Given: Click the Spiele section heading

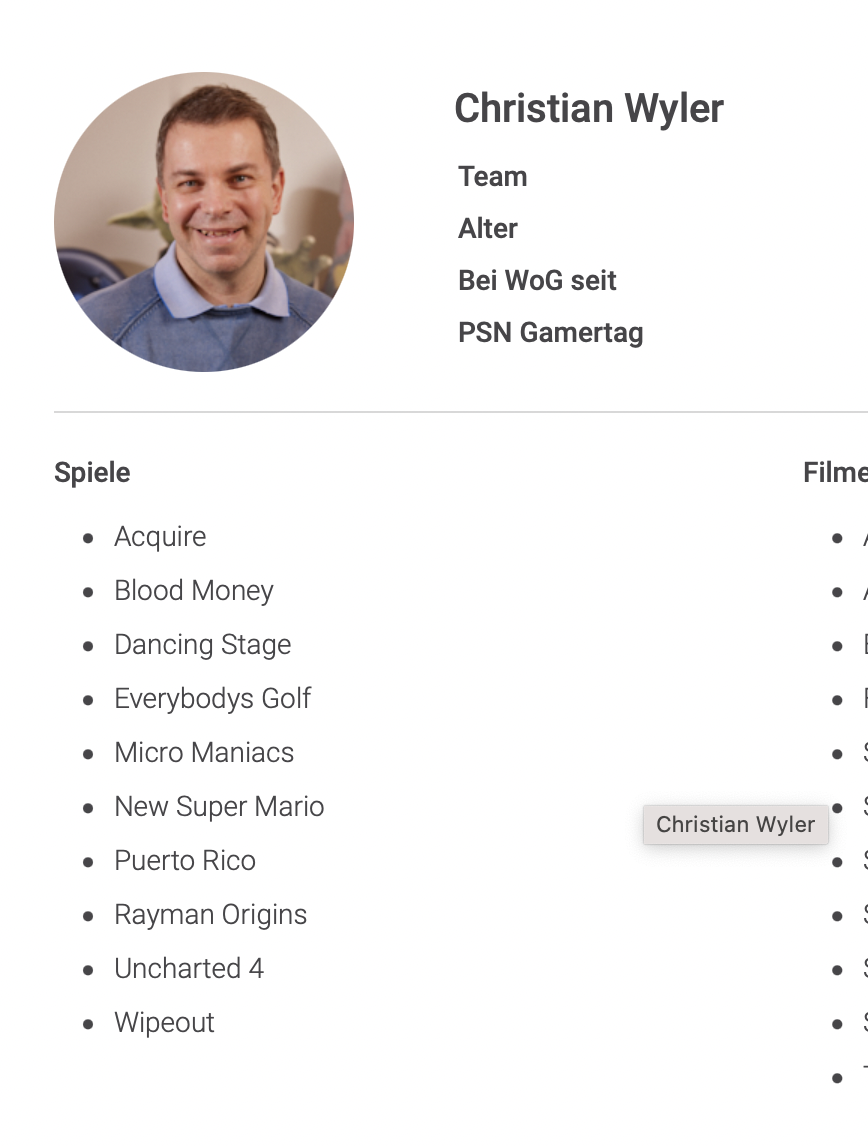Looking at the screenshot, I should pyautogui.click(x=92, y=473).
